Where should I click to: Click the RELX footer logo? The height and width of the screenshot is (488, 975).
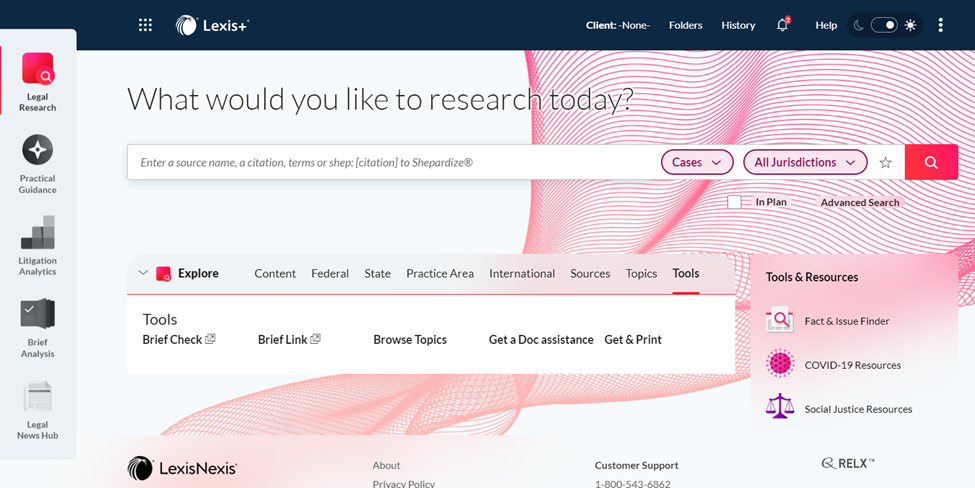pyautogui.click(x=848, y=463)
